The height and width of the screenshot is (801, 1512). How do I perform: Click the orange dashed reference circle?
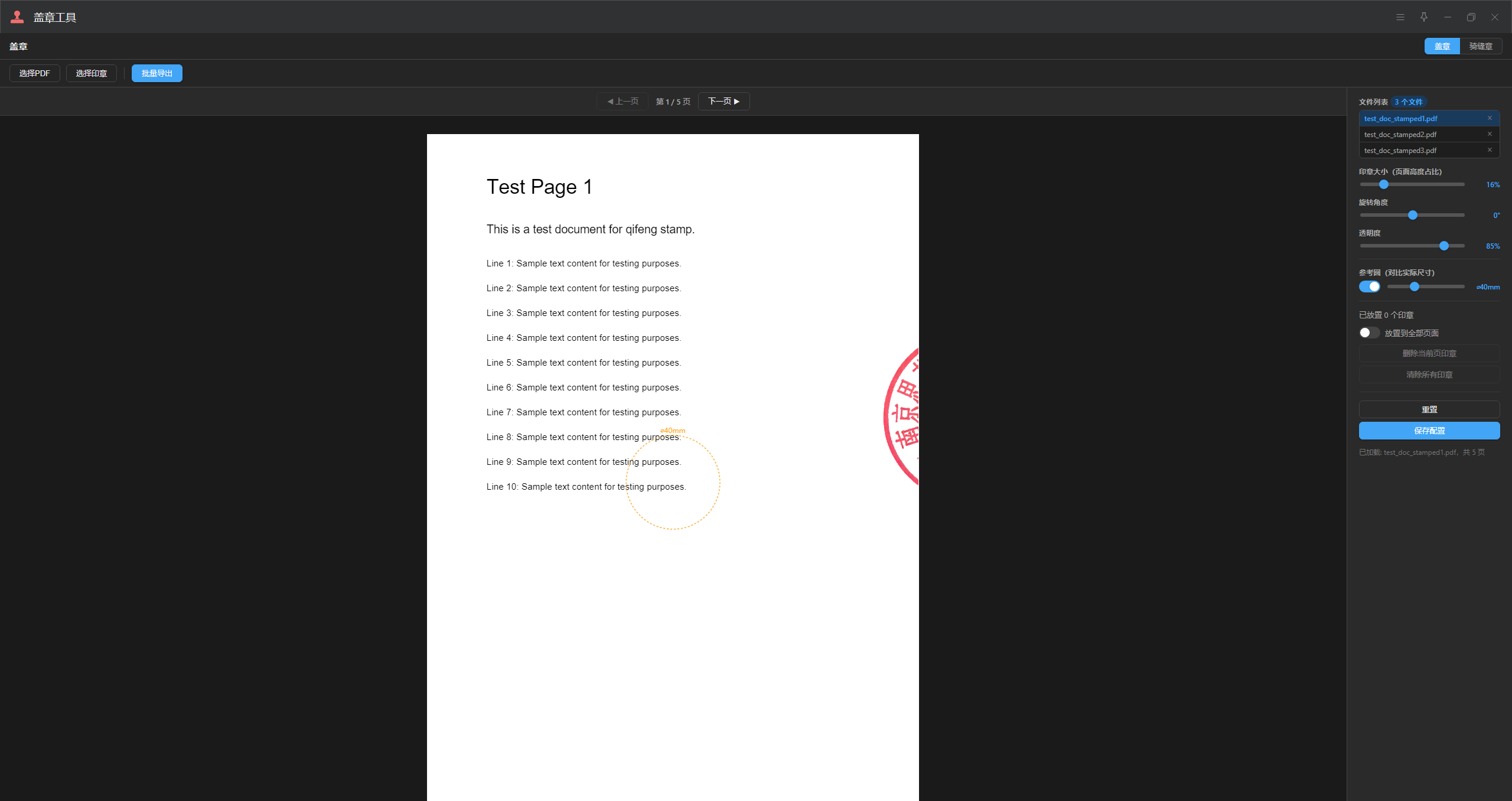[673, 482]
